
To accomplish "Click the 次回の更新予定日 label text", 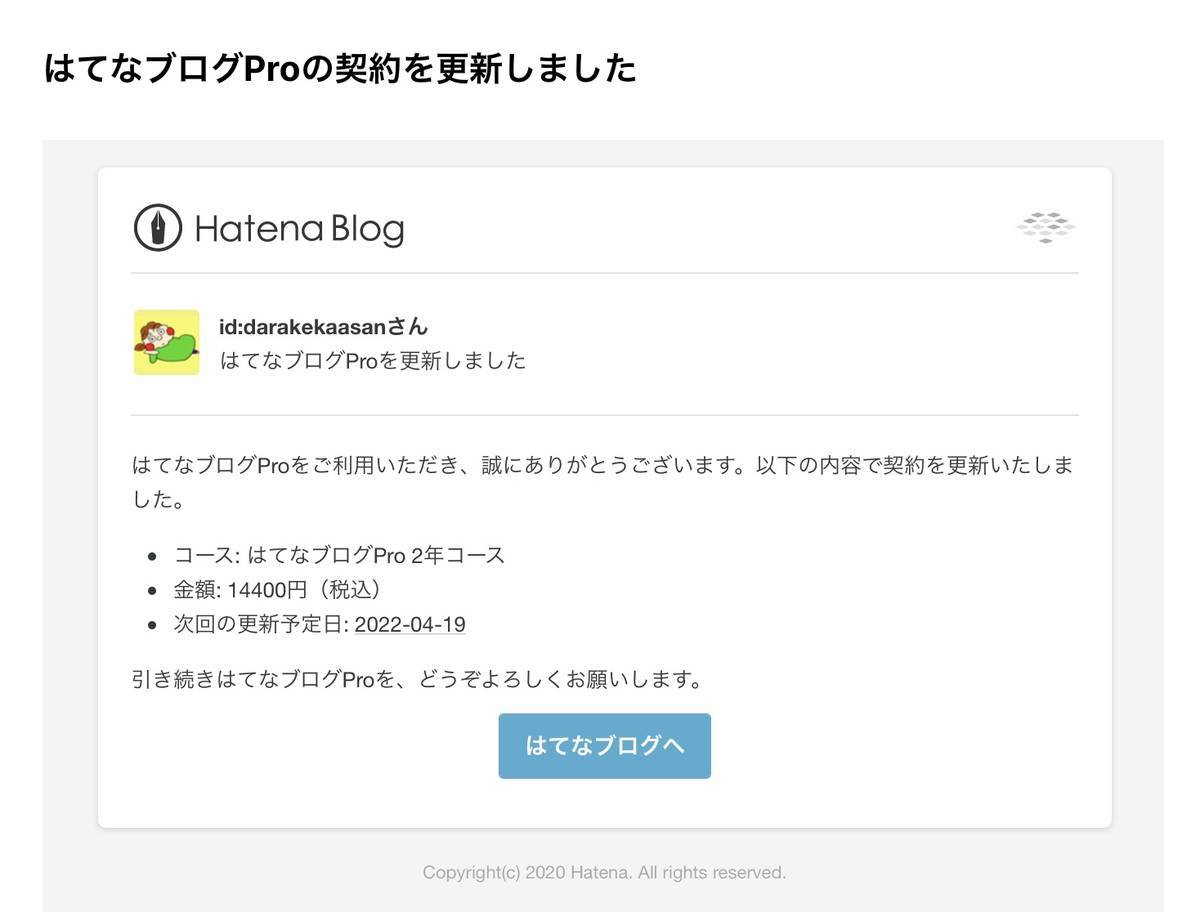I will 259,625.
